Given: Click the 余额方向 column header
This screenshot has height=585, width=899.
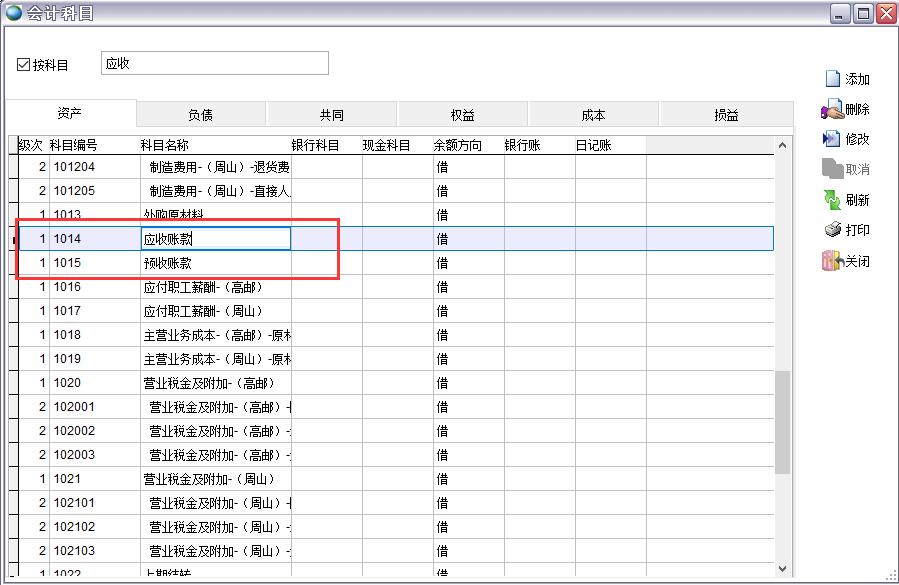Looking at the screenshot, I should [x=458, y=146].
